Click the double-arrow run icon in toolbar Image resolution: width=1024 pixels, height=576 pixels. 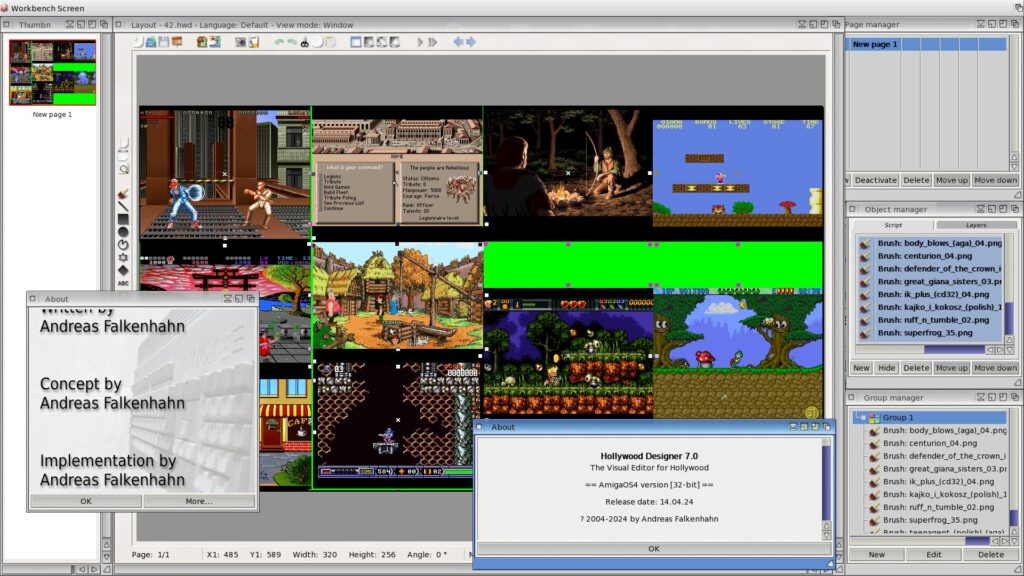(432, 42)
